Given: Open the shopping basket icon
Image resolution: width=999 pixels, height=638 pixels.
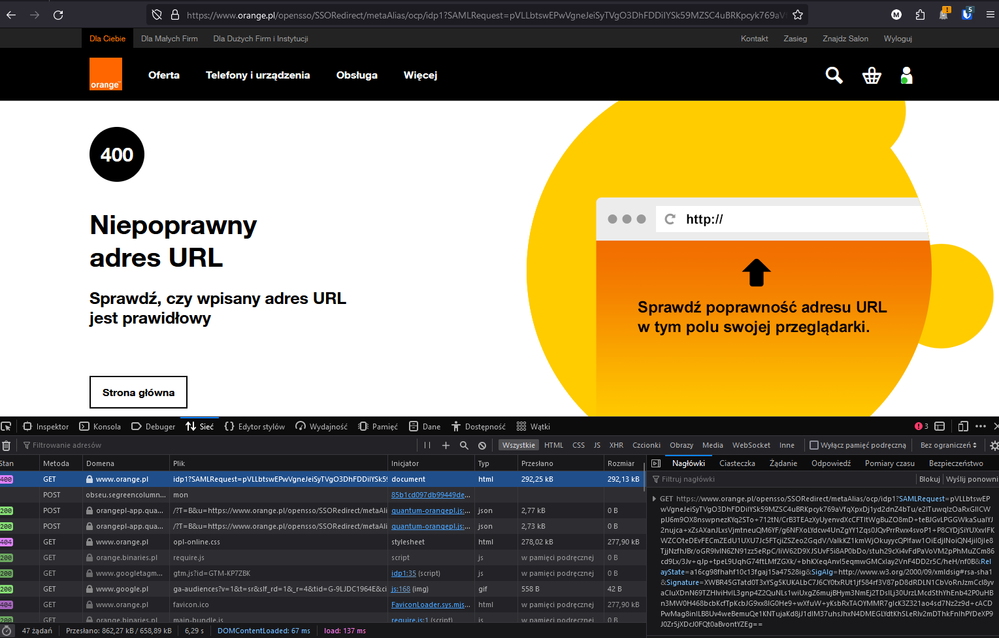Looking at the screenshot, I should (x=871, y=75).
